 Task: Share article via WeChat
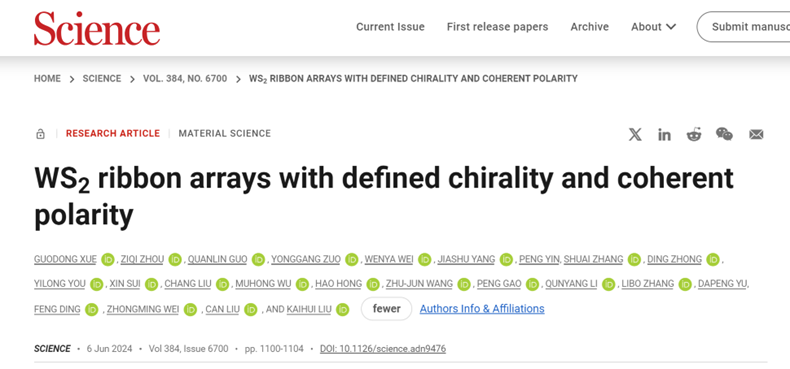(724, 134)
